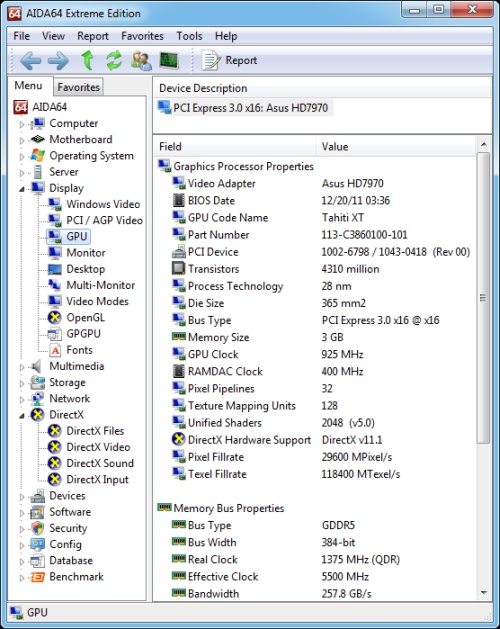This screenshot has width=500, height=629.
Task: Click the Field column header
Action: [235, 146]
